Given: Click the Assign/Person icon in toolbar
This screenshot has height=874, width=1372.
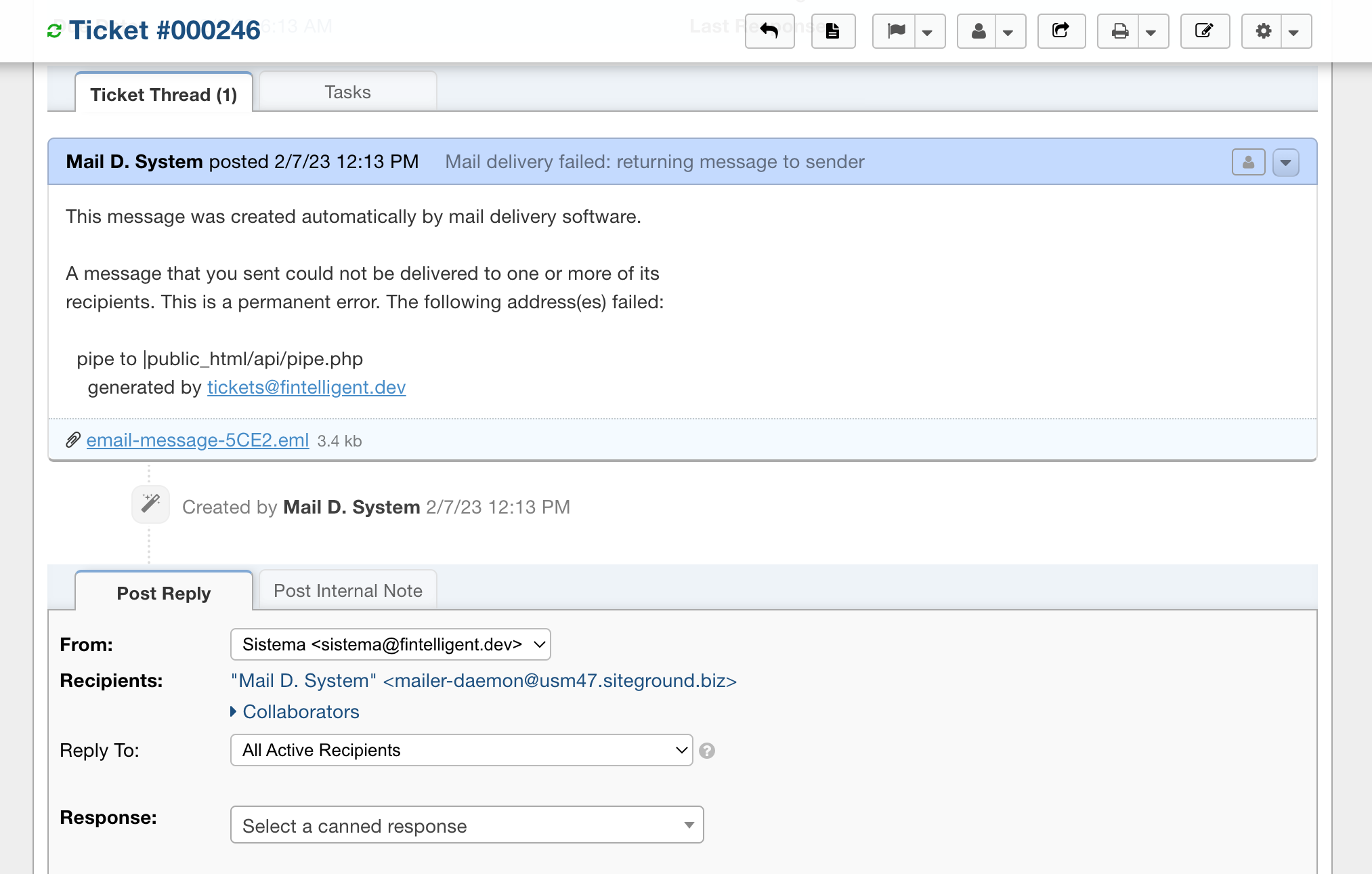Looking at the screenshot, I should pos(977,30).
